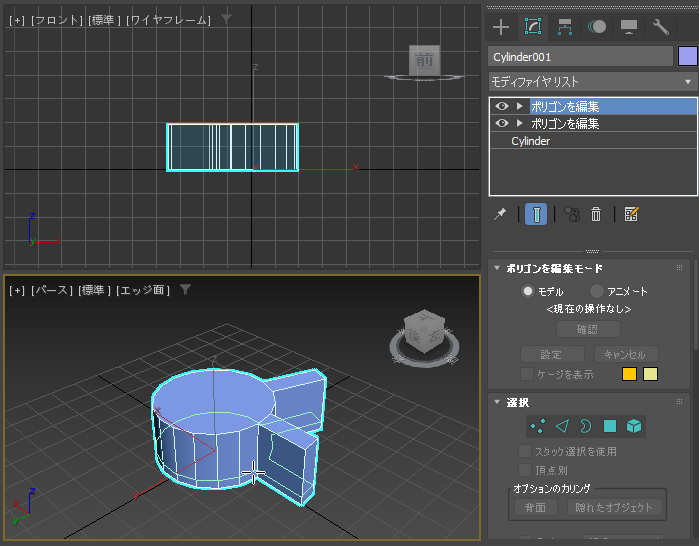
Task: Open the object color swatch
Action: [x=687, y=57]
